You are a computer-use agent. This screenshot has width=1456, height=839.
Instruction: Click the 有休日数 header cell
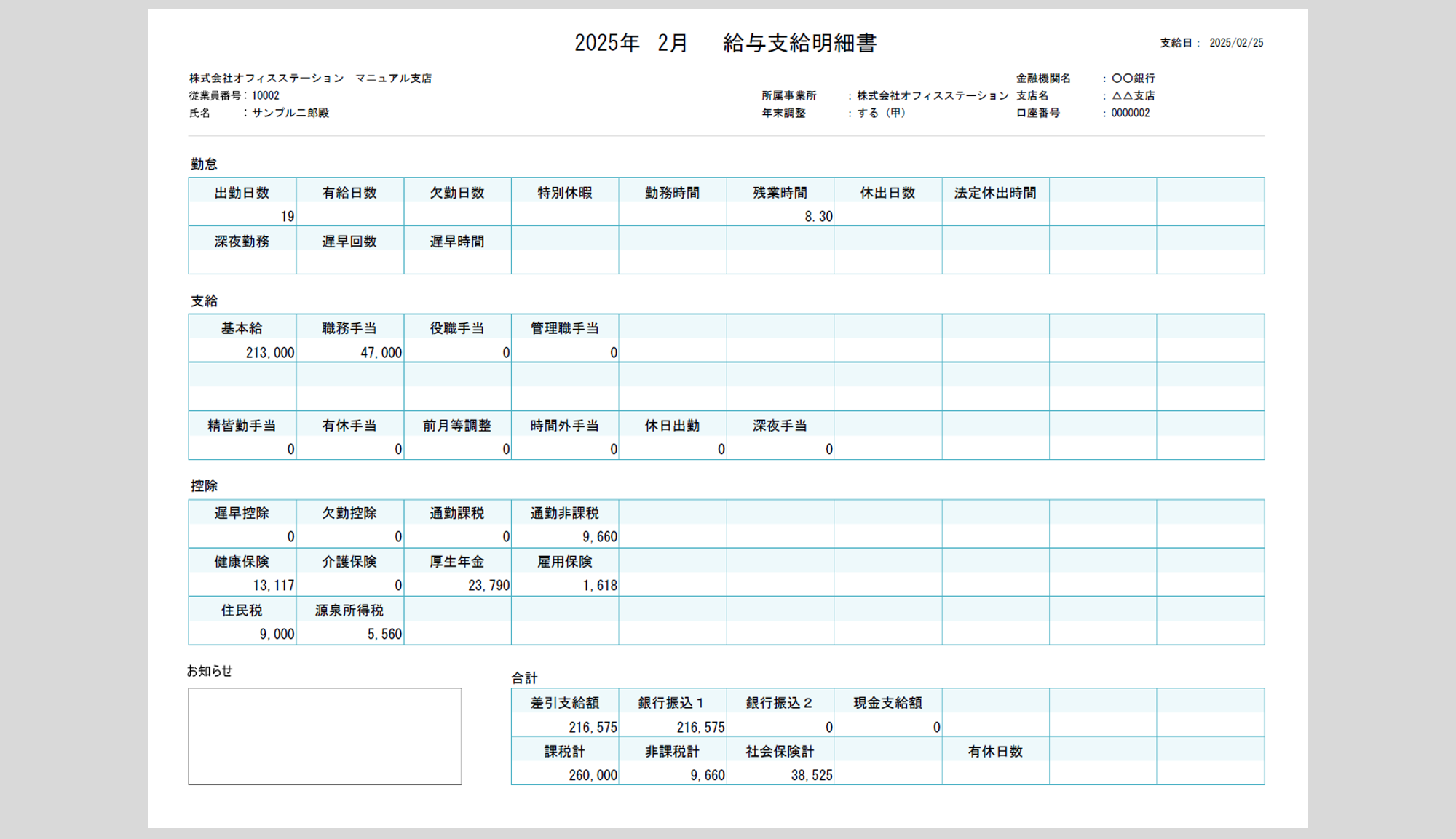pos(994,752)
